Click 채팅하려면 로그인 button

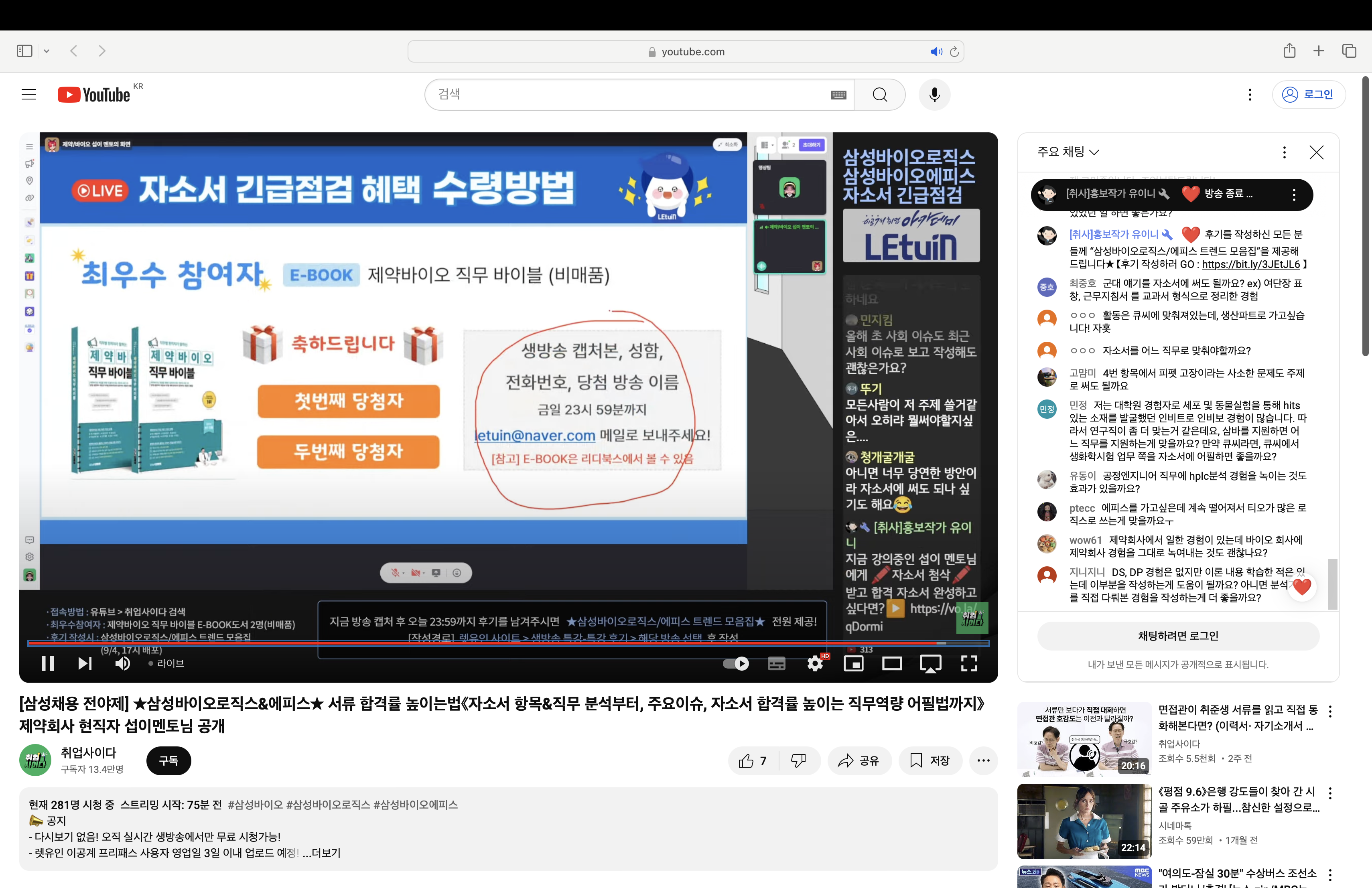[1178, 636]
